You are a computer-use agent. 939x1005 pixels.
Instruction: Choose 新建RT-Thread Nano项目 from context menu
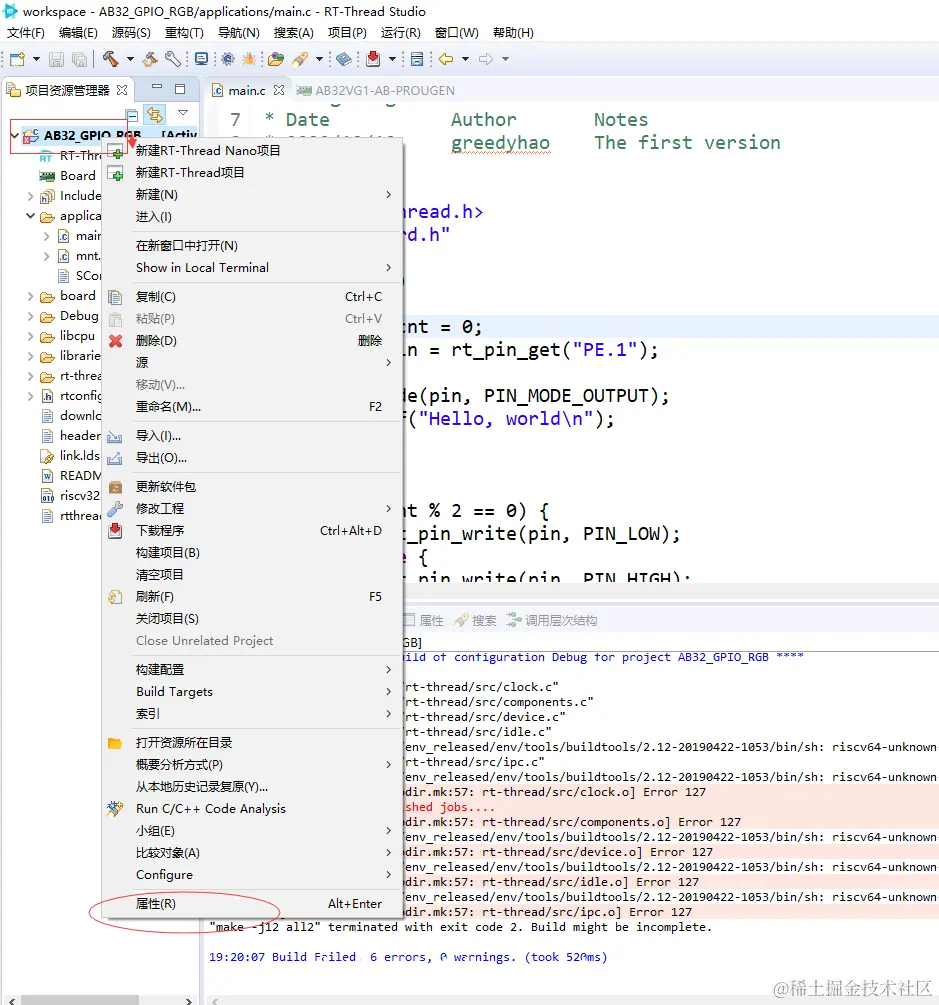point(253,151)
